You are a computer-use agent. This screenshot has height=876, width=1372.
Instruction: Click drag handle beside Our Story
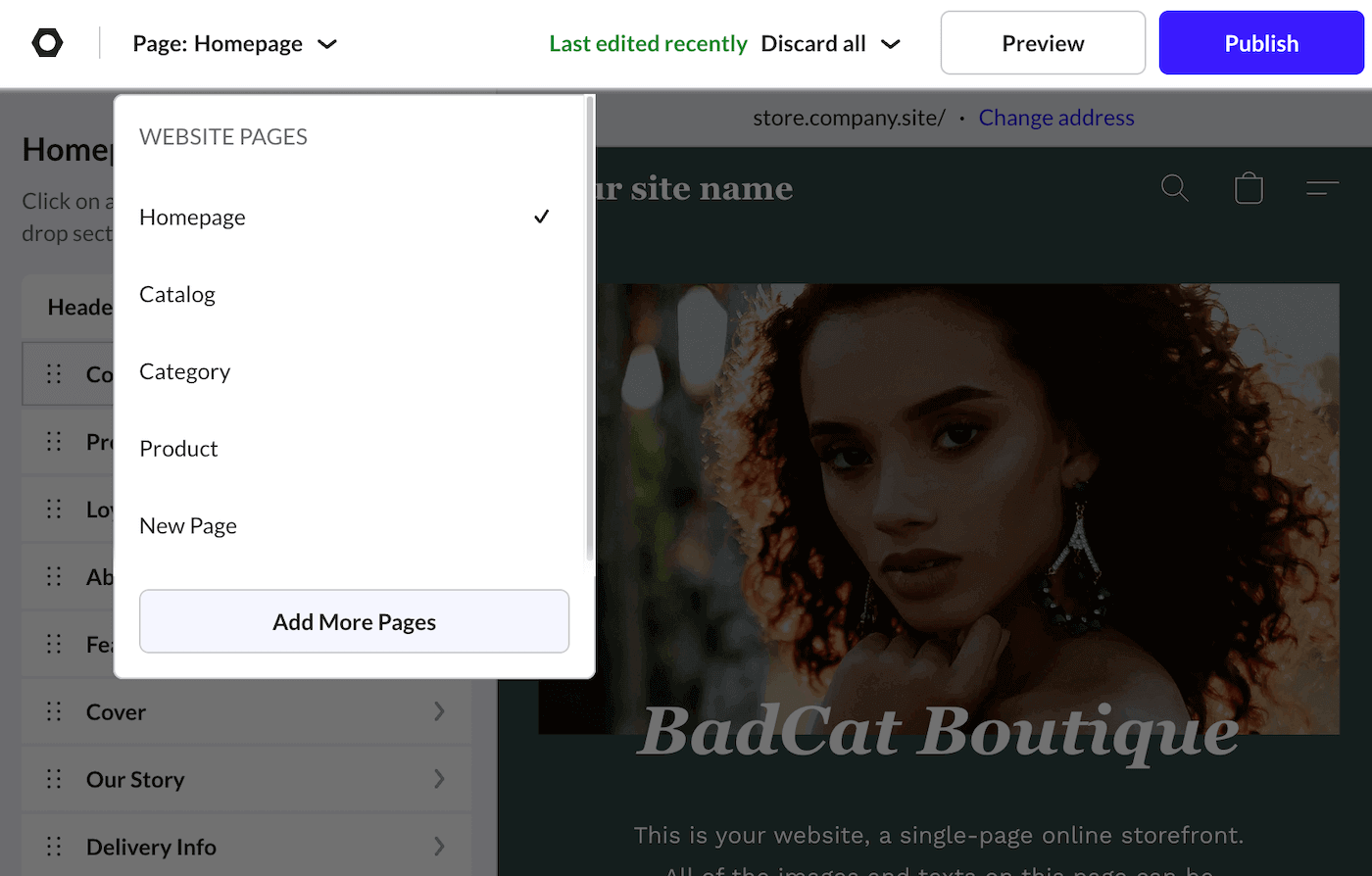pyautogui.click(x=54, y=779)
